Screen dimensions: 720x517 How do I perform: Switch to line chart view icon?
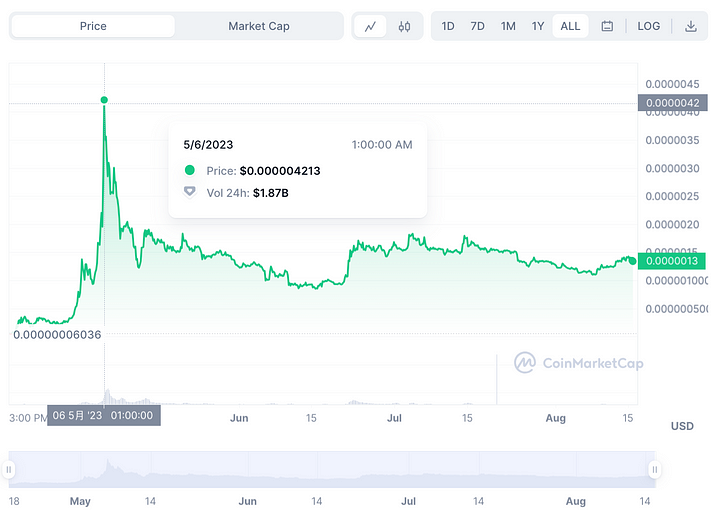(x=371, y=26)
